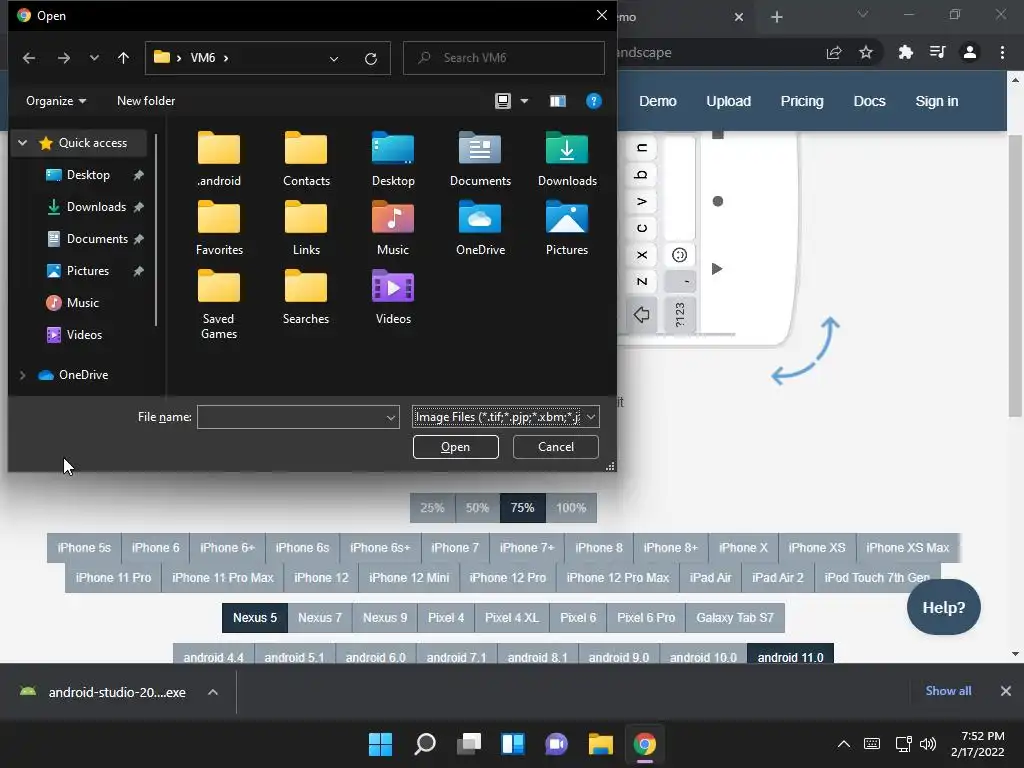Open Pricing page in site navigation
The height and width of the screenshot is (768, 1024).
click(802, 101)
